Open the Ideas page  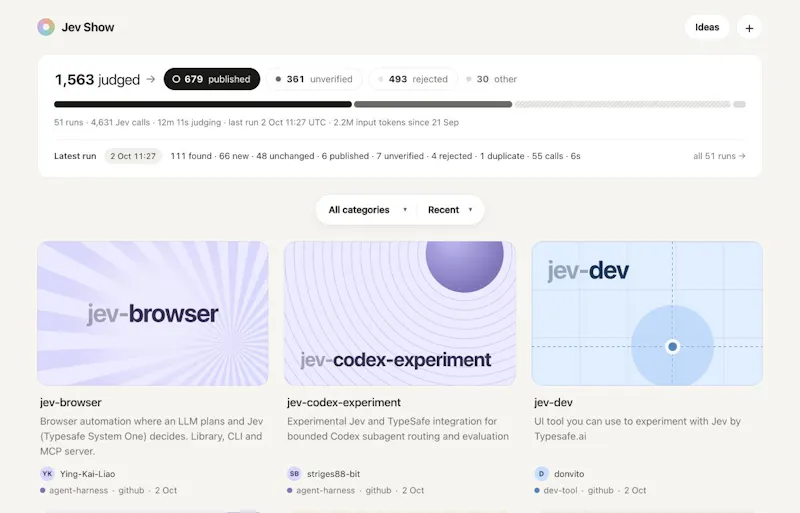point(707,28)
